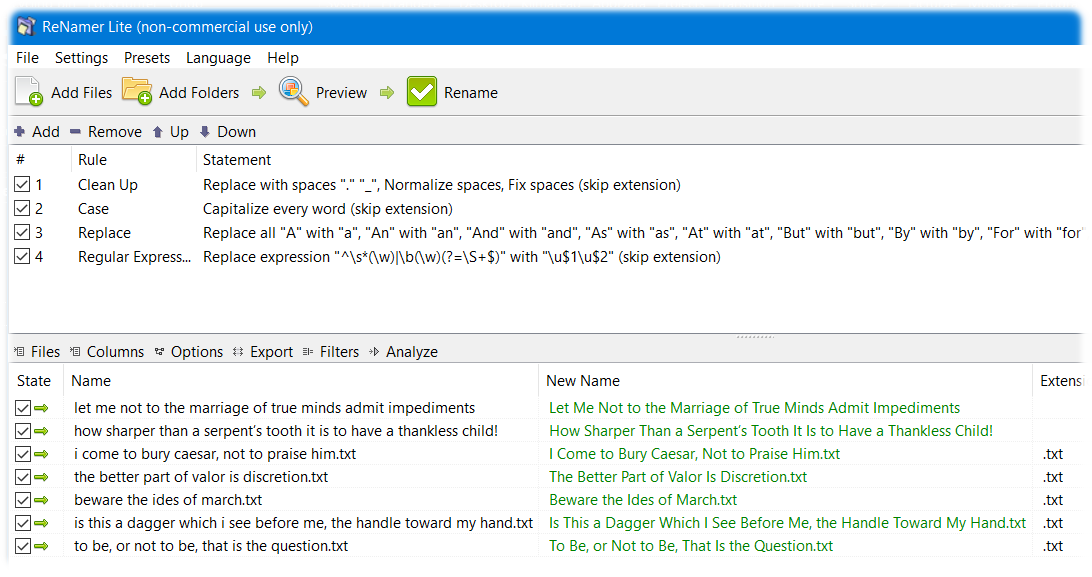Click the Columns panel icon
Image resolution: width=1092 pixels, height=577 pixels.
[75, 351]
